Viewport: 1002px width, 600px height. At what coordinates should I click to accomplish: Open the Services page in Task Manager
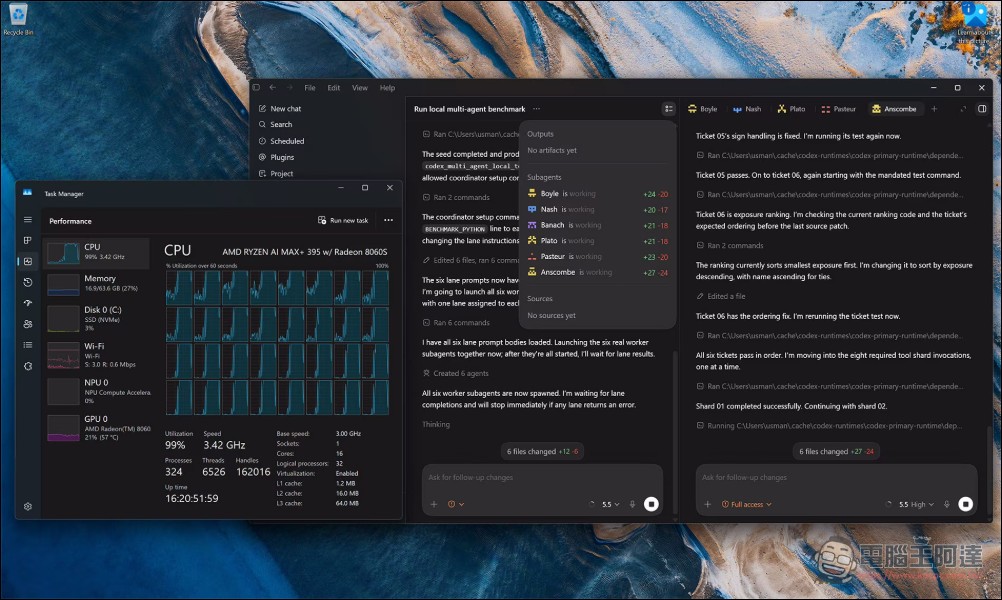27,366
